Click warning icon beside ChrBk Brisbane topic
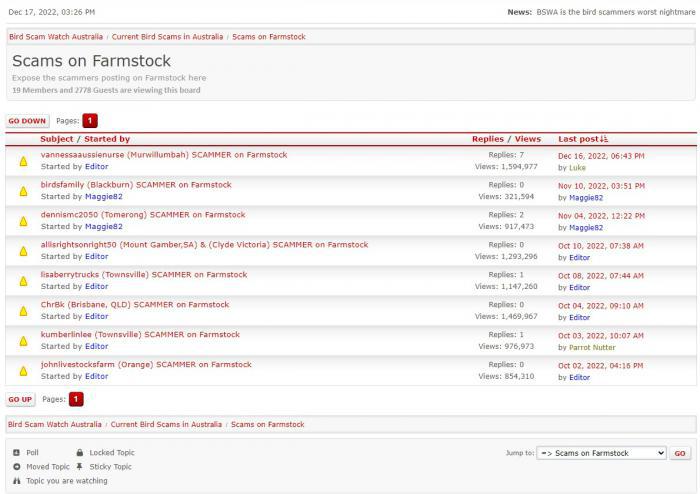 (23, 312)
